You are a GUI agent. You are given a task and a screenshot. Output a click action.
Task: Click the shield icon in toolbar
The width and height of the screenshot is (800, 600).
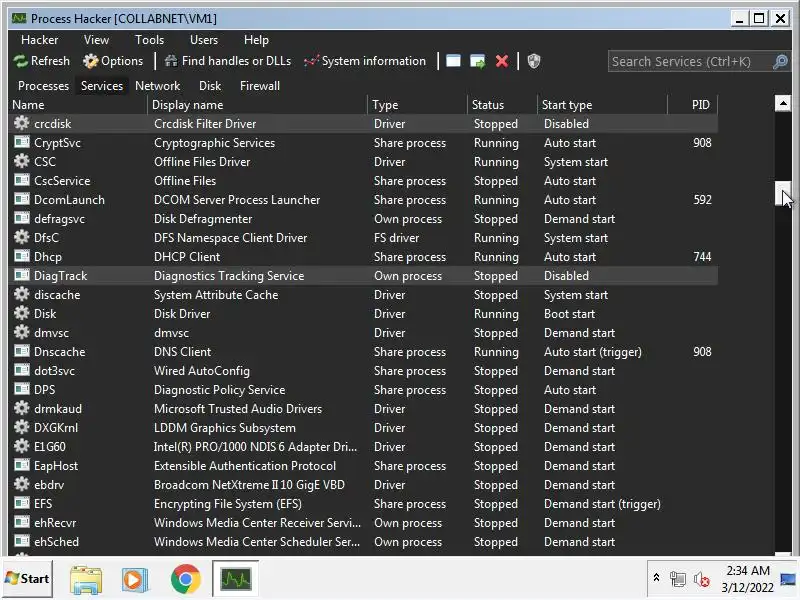coord(534,61)
